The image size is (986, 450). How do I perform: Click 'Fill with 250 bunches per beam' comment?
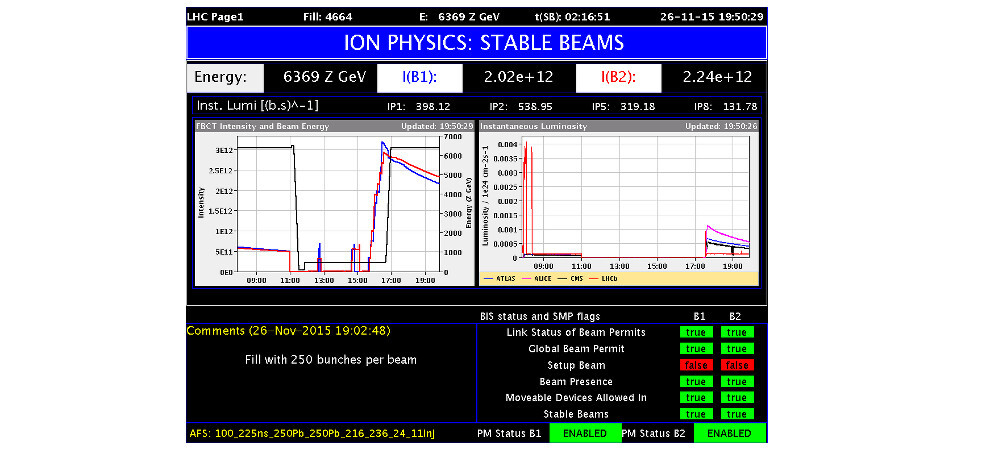coord(331,360)
